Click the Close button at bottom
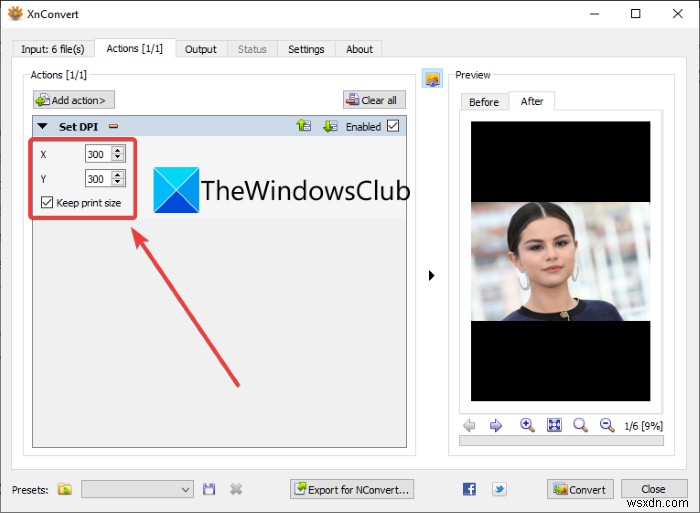Viewport: 700px width, 513px height. click(x=654, y=489)
